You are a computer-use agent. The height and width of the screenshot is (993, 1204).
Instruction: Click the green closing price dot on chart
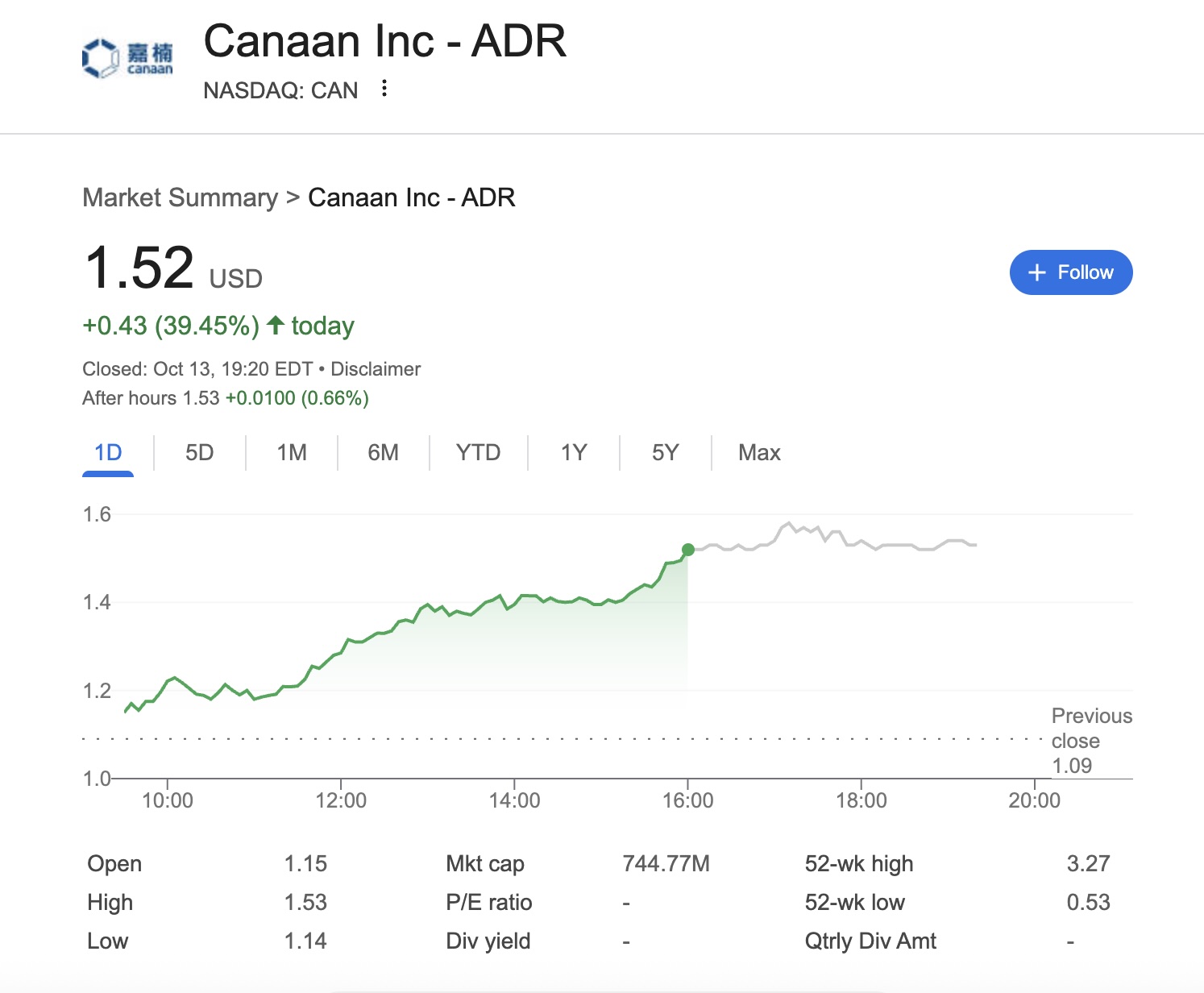(x=687, y=550)
